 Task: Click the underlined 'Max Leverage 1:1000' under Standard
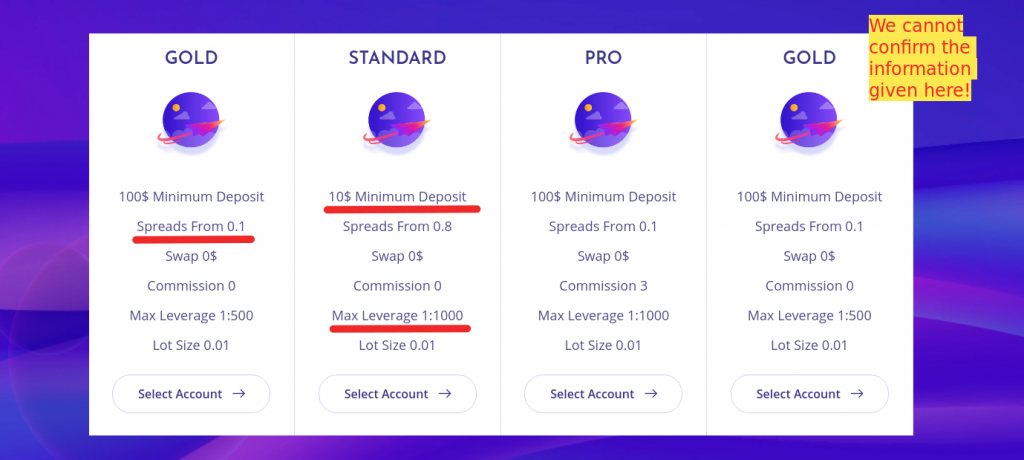(x=397, y=316)
